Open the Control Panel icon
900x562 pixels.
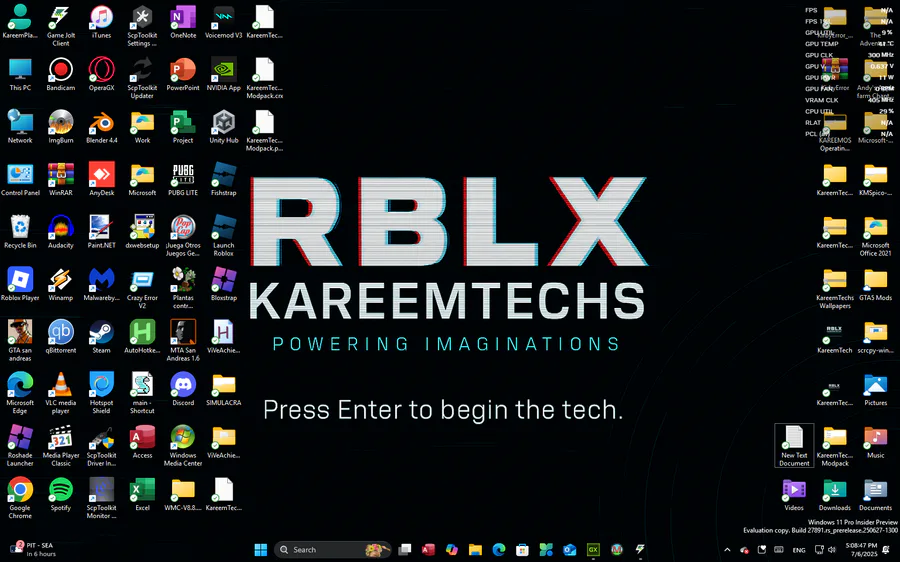tap(20, 180)
